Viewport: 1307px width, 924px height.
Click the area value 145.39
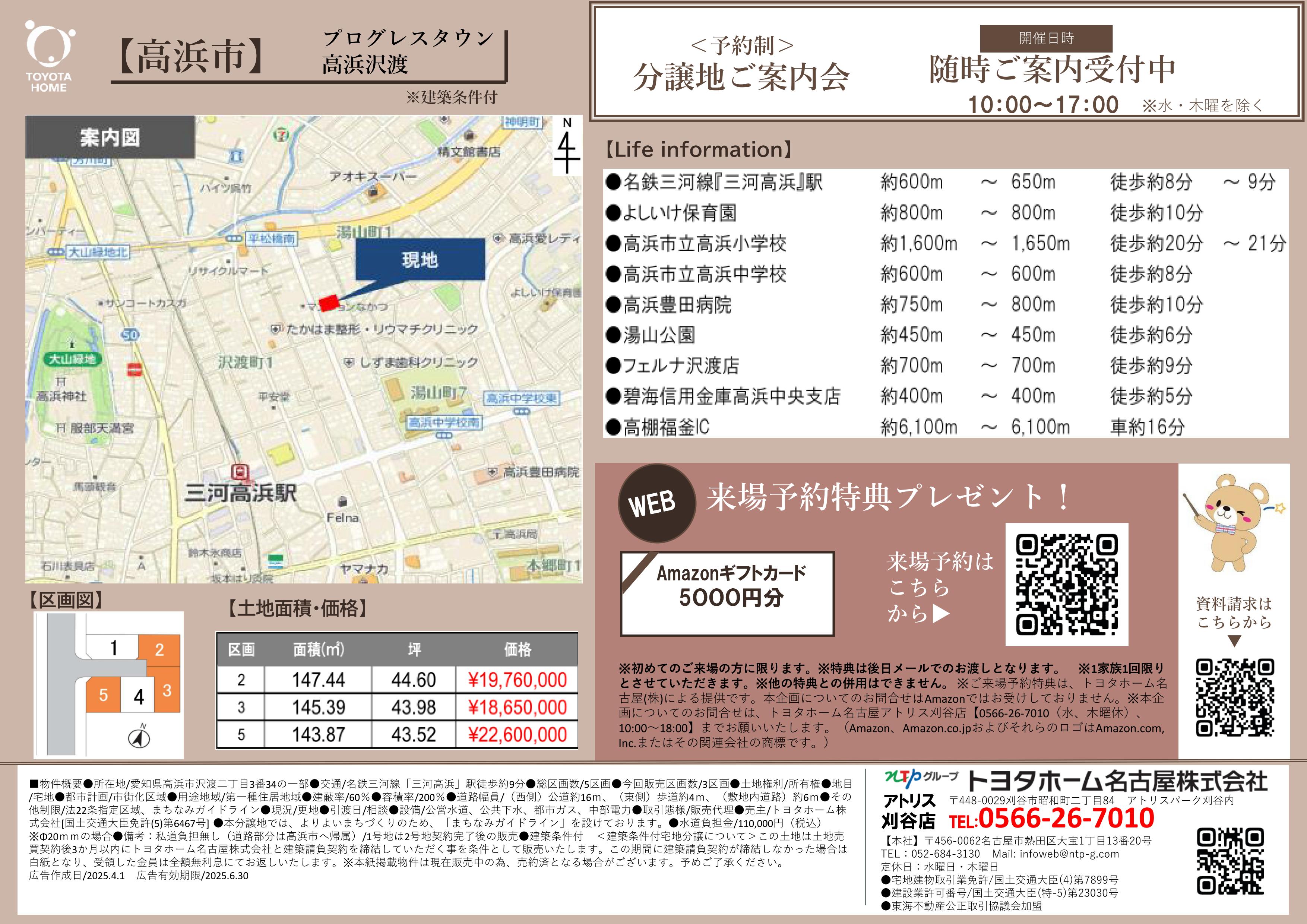click(x=318, y=707)
